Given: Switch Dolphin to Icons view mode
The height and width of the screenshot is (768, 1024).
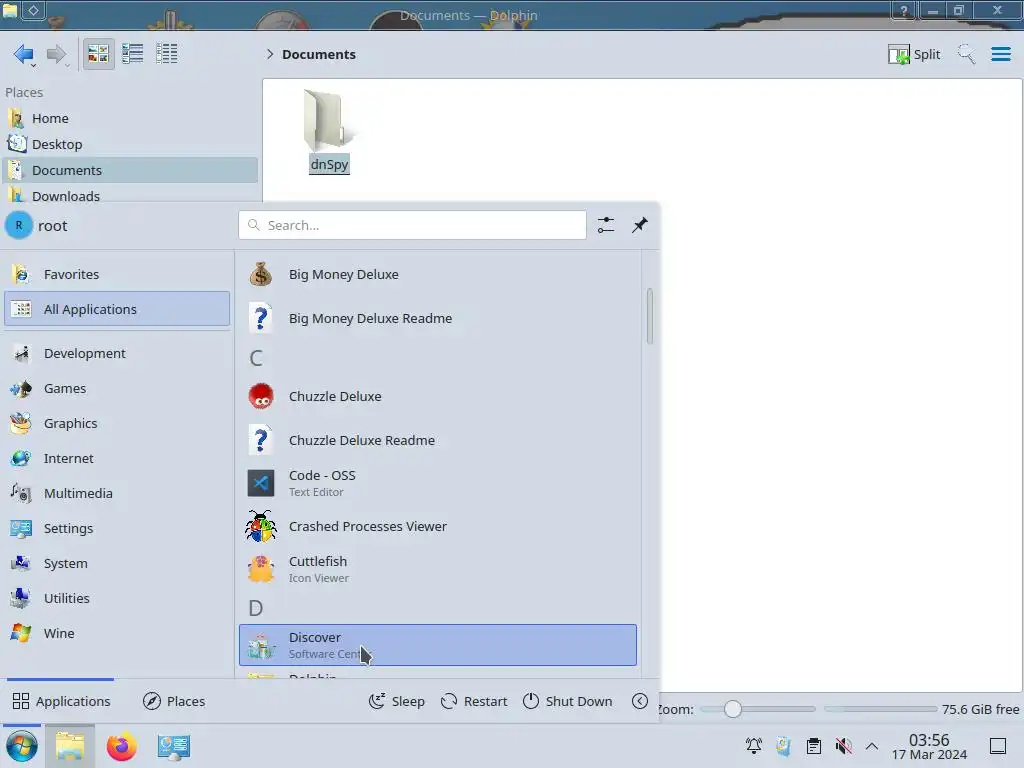Looking at the screenshot, I should (x=99, y=54).
